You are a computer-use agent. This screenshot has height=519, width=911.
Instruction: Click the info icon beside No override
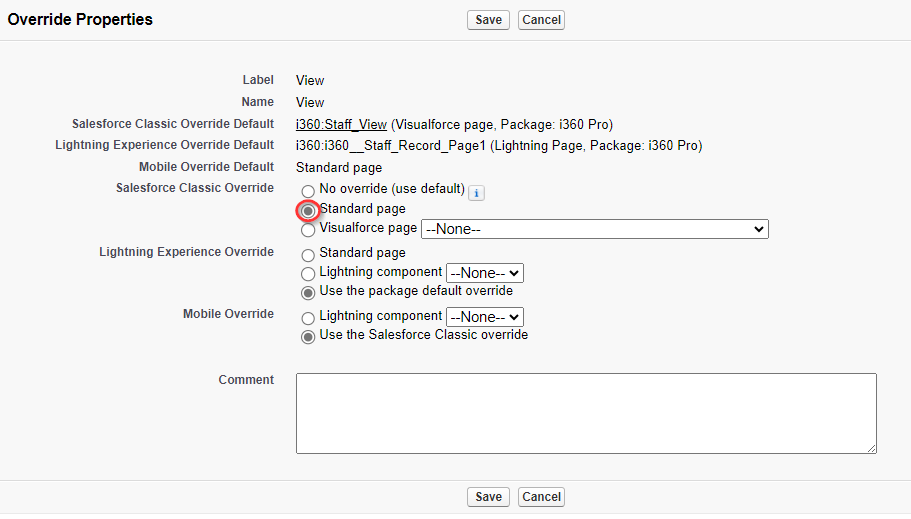[476, 193]
